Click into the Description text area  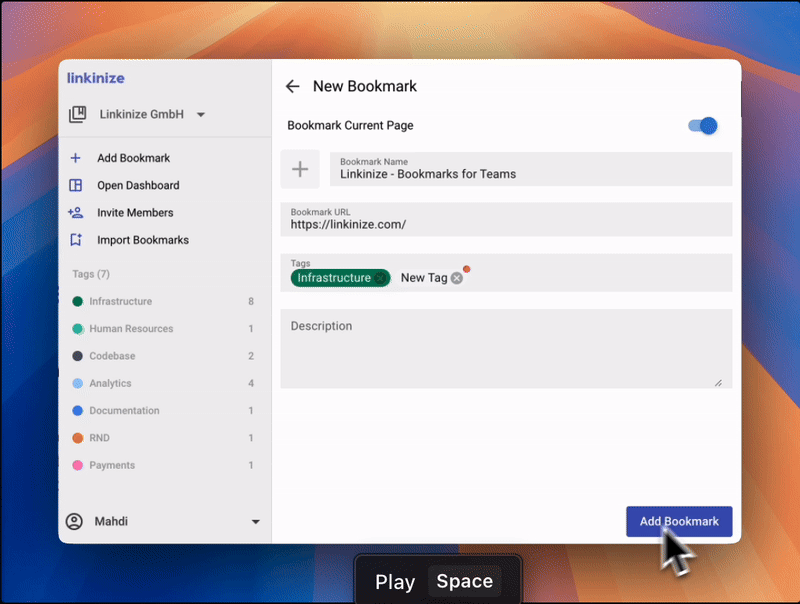[x=506, y=349]
